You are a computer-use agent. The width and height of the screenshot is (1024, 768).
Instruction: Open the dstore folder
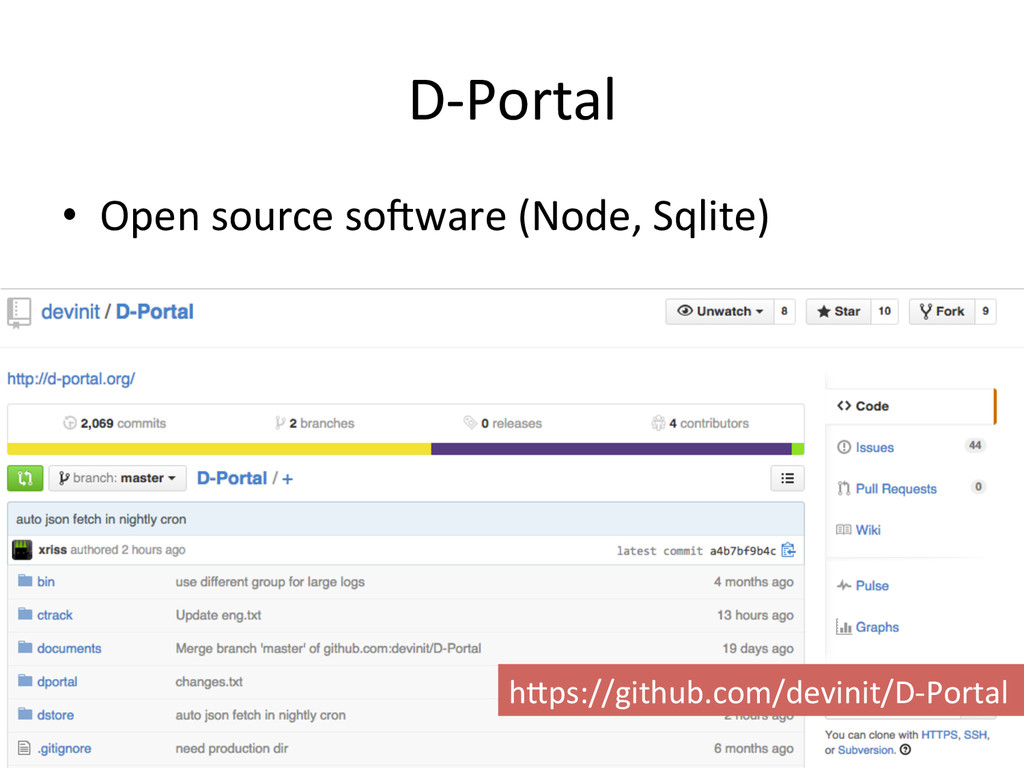point(55,715)
